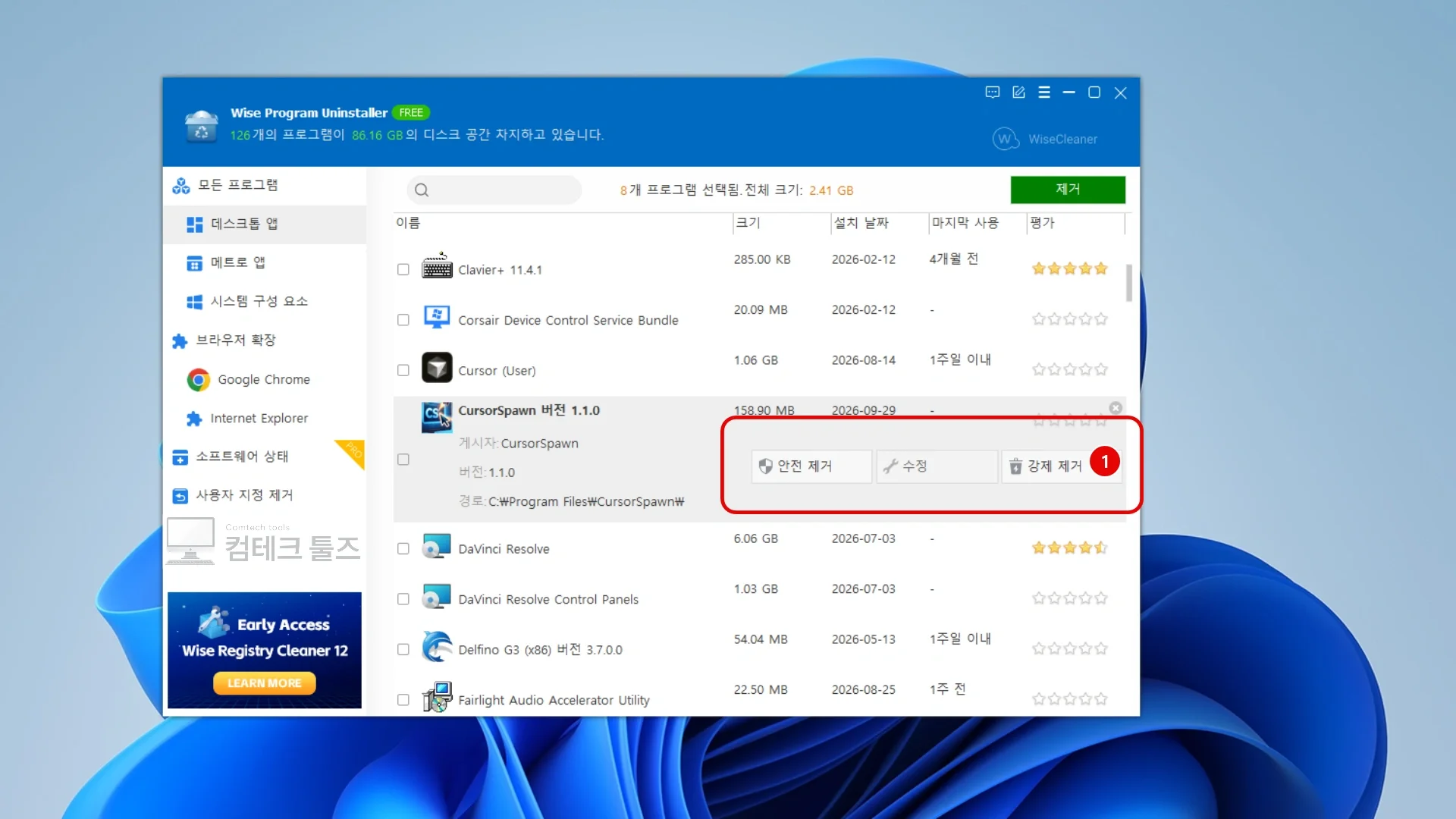The height and width of the screenshot is (819, 1456).
Task: Select 데스크톱 앱 category
Action: [x=264, y=224]
